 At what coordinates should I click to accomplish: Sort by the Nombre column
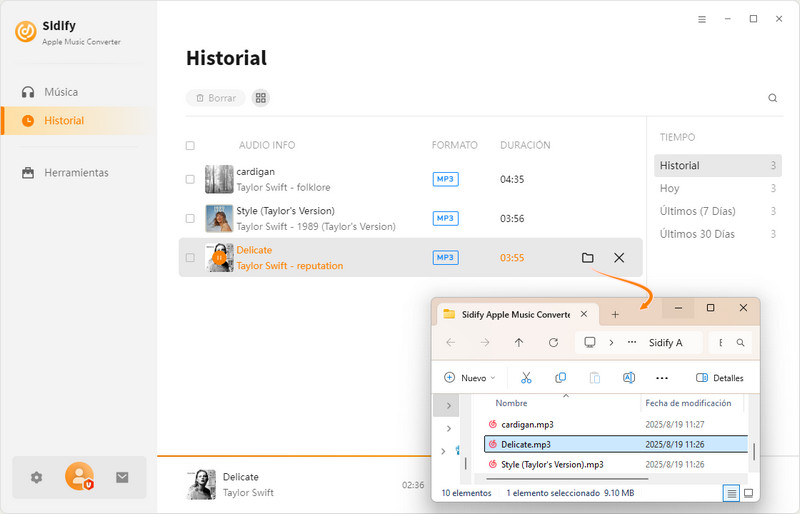point(511,403)
